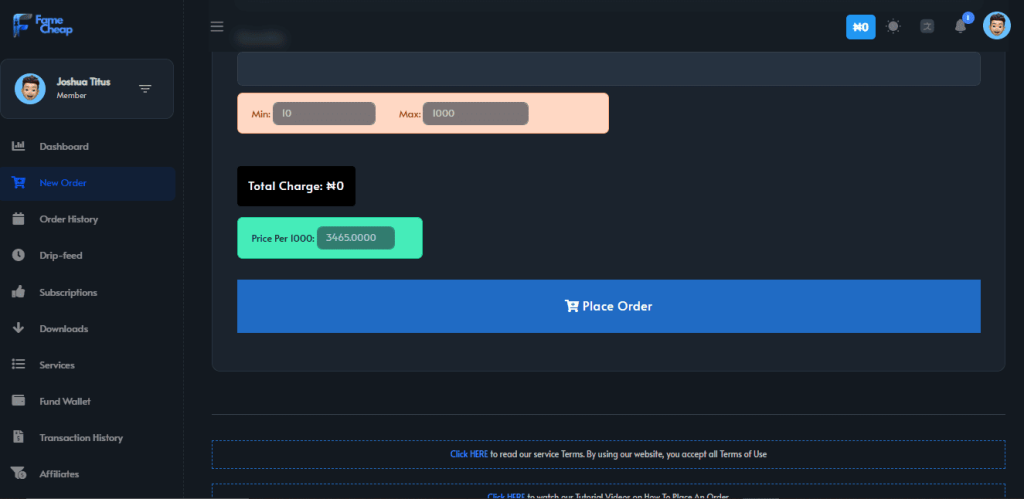
Task: Switch theme with the sun icon
Action: tap(893, 27)
